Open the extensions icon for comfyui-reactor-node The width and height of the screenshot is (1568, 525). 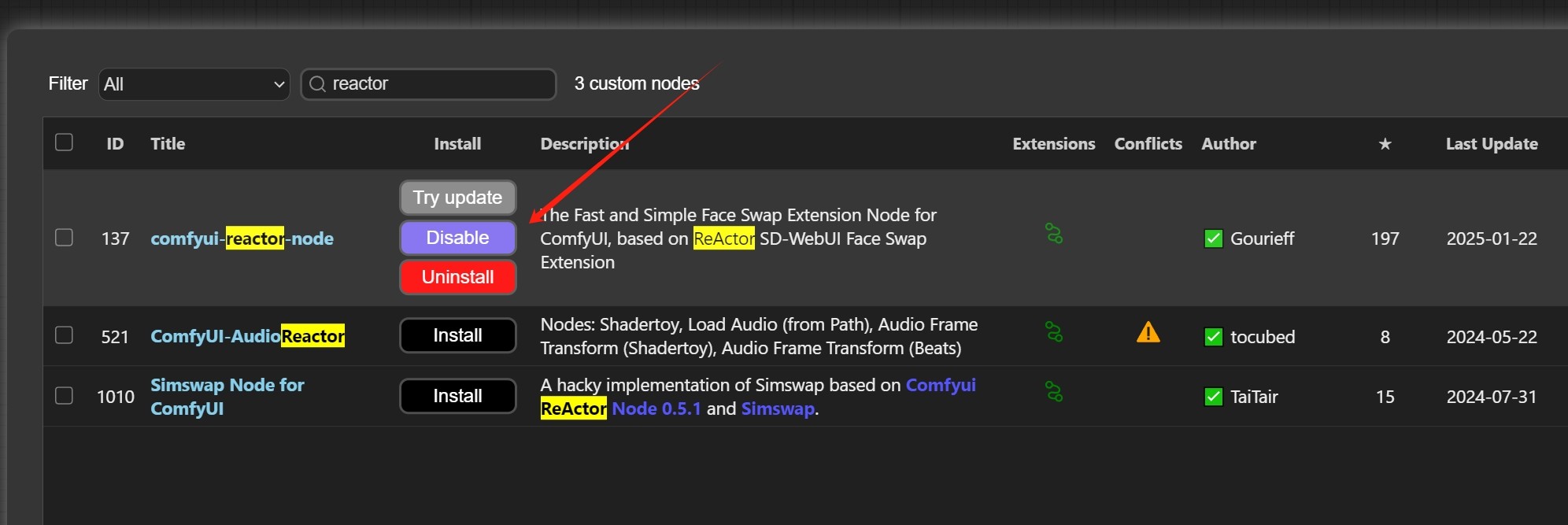pos(1054,233)
